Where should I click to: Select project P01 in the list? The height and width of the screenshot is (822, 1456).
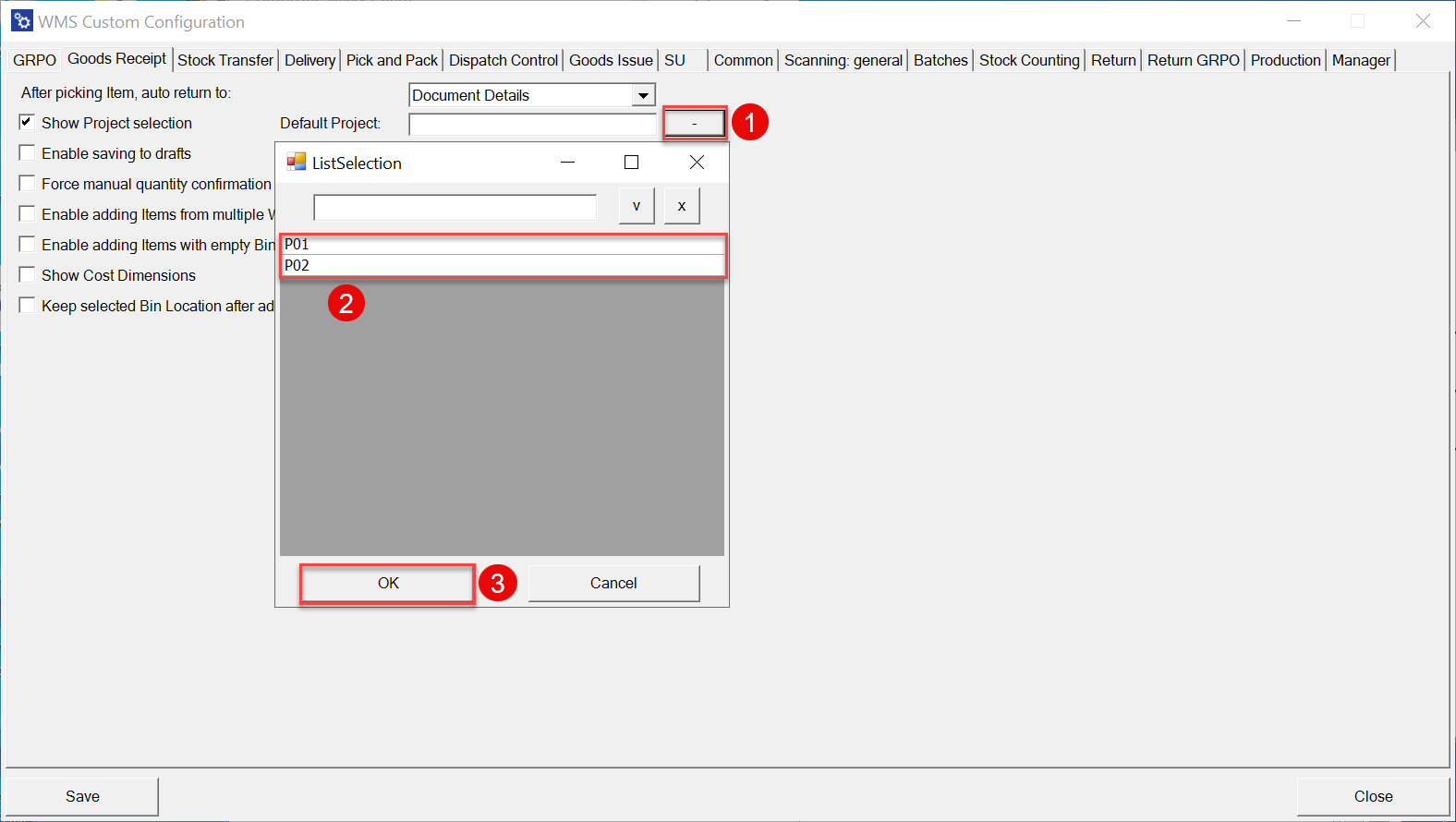pyautogui.click(x=504, y=244)
